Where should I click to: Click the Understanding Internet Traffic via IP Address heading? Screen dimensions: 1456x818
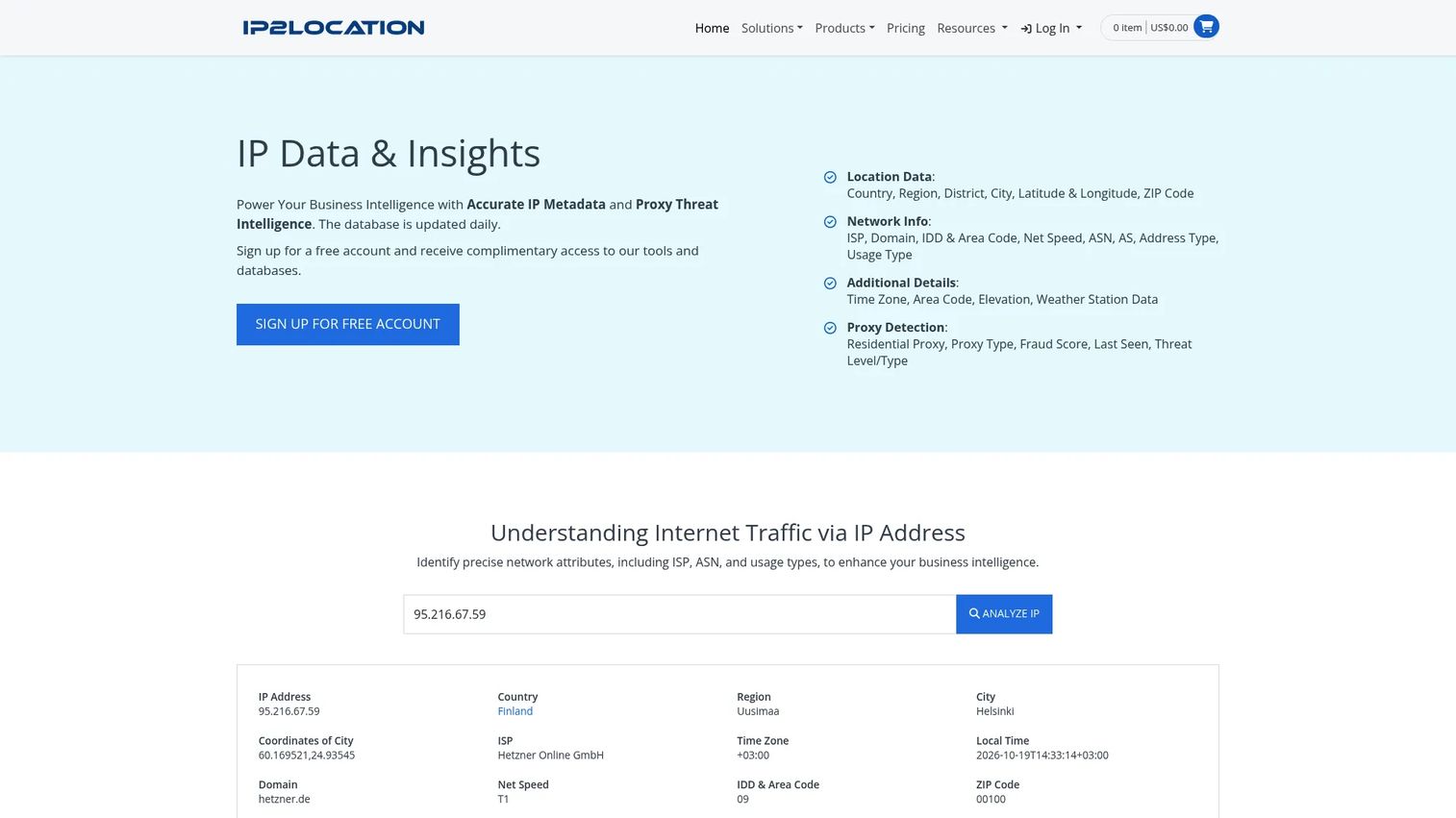728,533
